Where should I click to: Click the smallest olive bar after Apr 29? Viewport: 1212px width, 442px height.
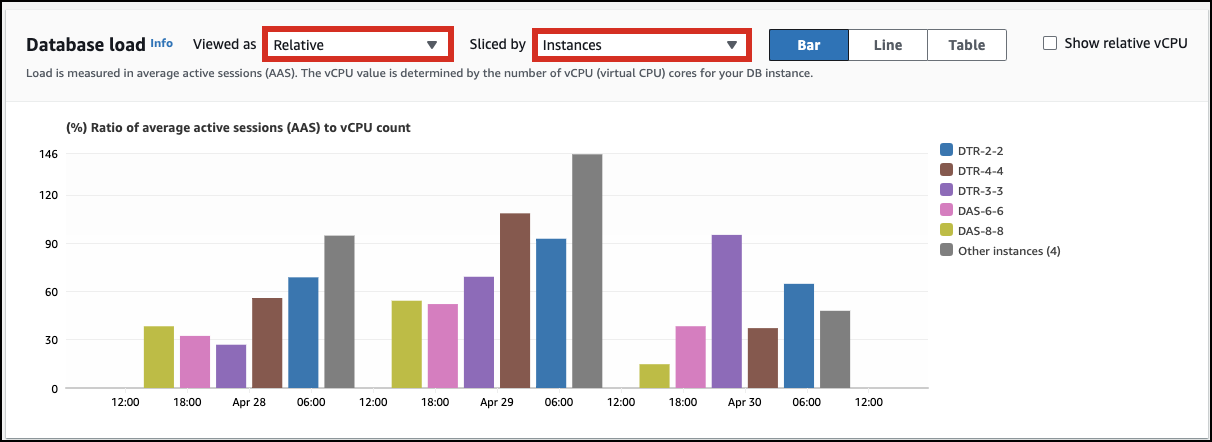coord(654,376)
